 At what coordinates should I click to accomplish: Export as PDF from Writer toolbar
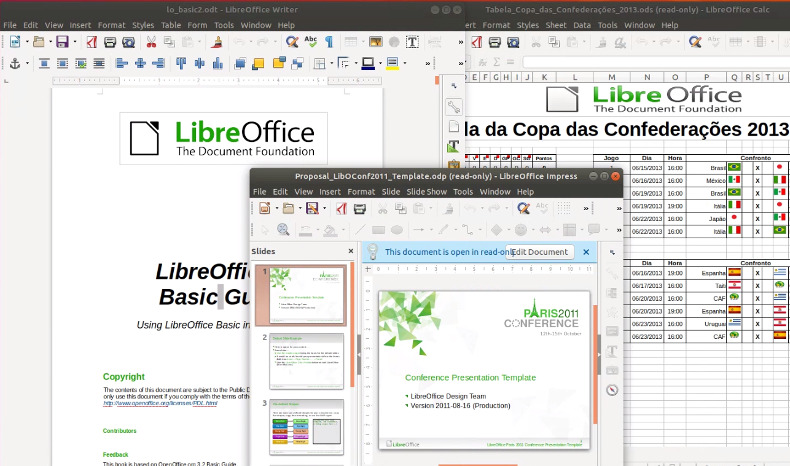pos(91,42)
